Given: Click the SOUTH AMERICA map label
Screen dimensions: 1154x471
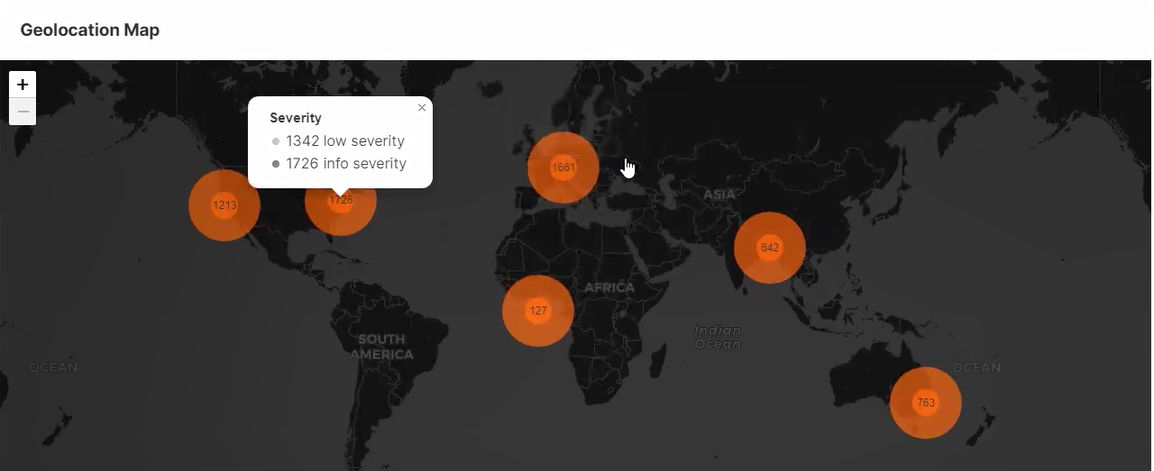Looking at the screenshot, I should tap(381, 347).
